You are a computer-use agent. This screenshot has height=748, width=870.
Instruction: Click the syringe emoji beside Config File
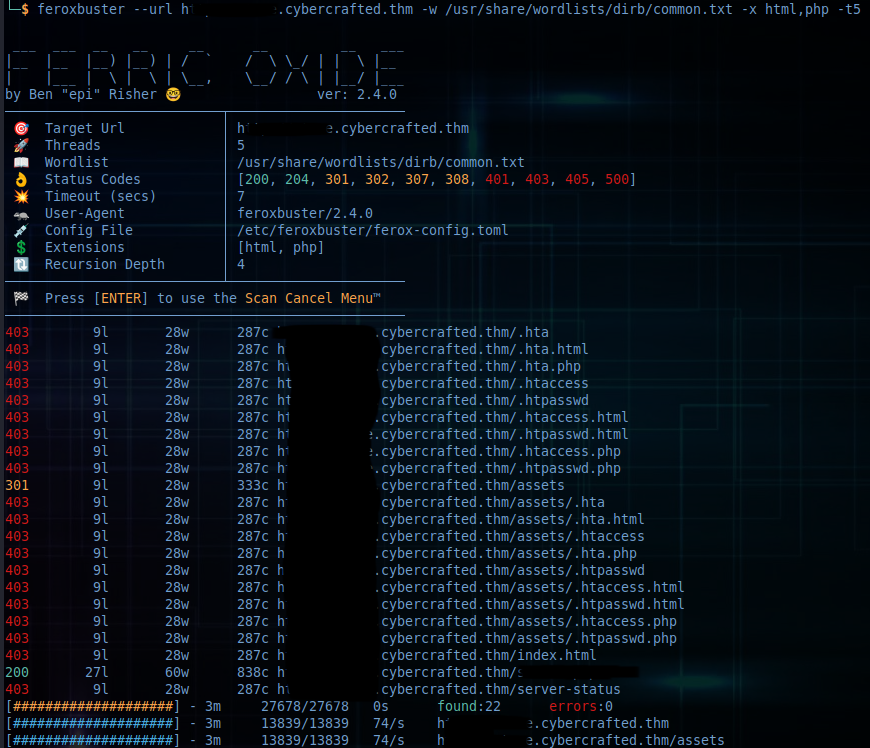pyautogui.click(x=21, y=230)
